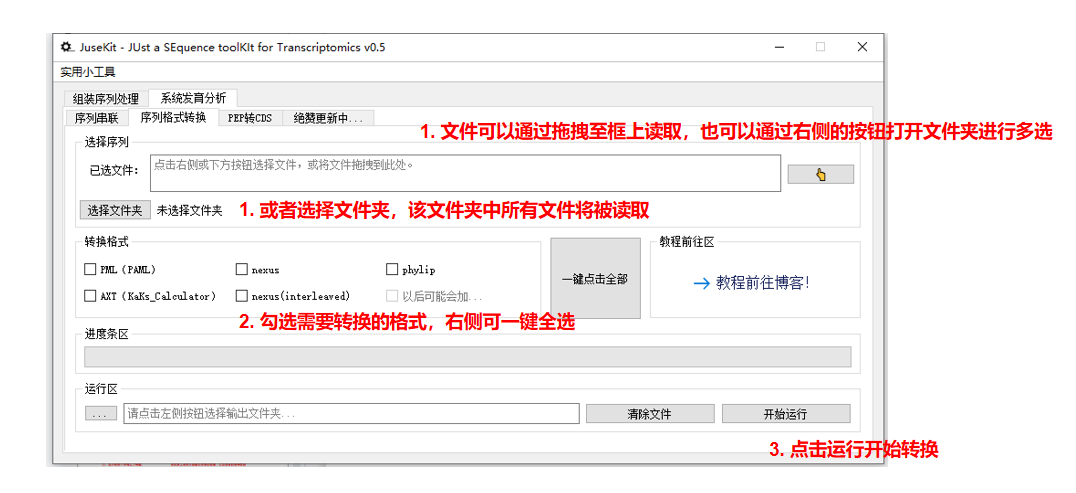Image resolution: width=1076 pixels, height=493 pixels.
Task: Follow the 教程前往博客 link
Action: 752,283
